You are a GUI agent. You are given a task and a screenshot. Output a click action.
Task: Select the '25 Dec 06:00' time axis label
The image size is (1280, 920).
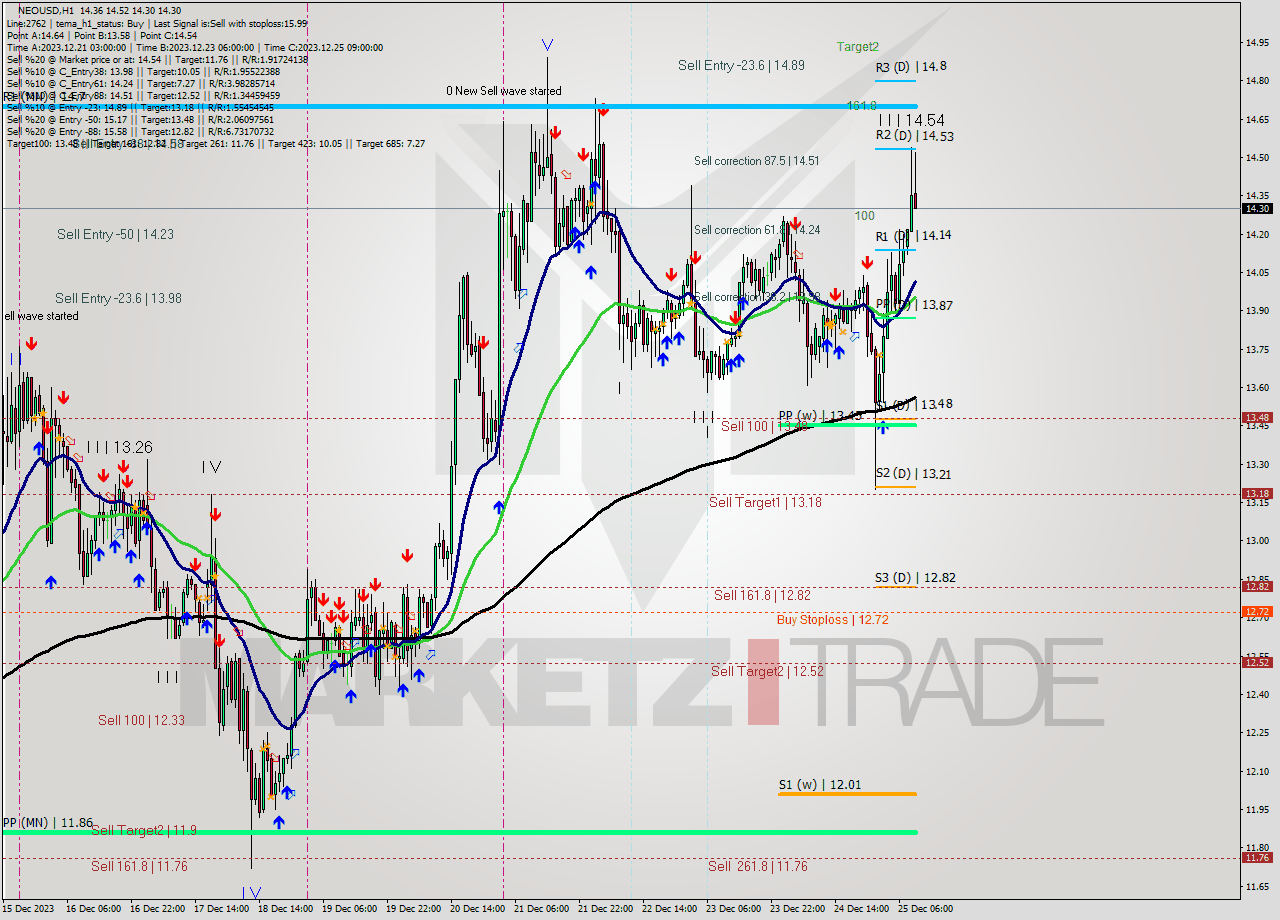pyautogui.click(x=925, y=909)
